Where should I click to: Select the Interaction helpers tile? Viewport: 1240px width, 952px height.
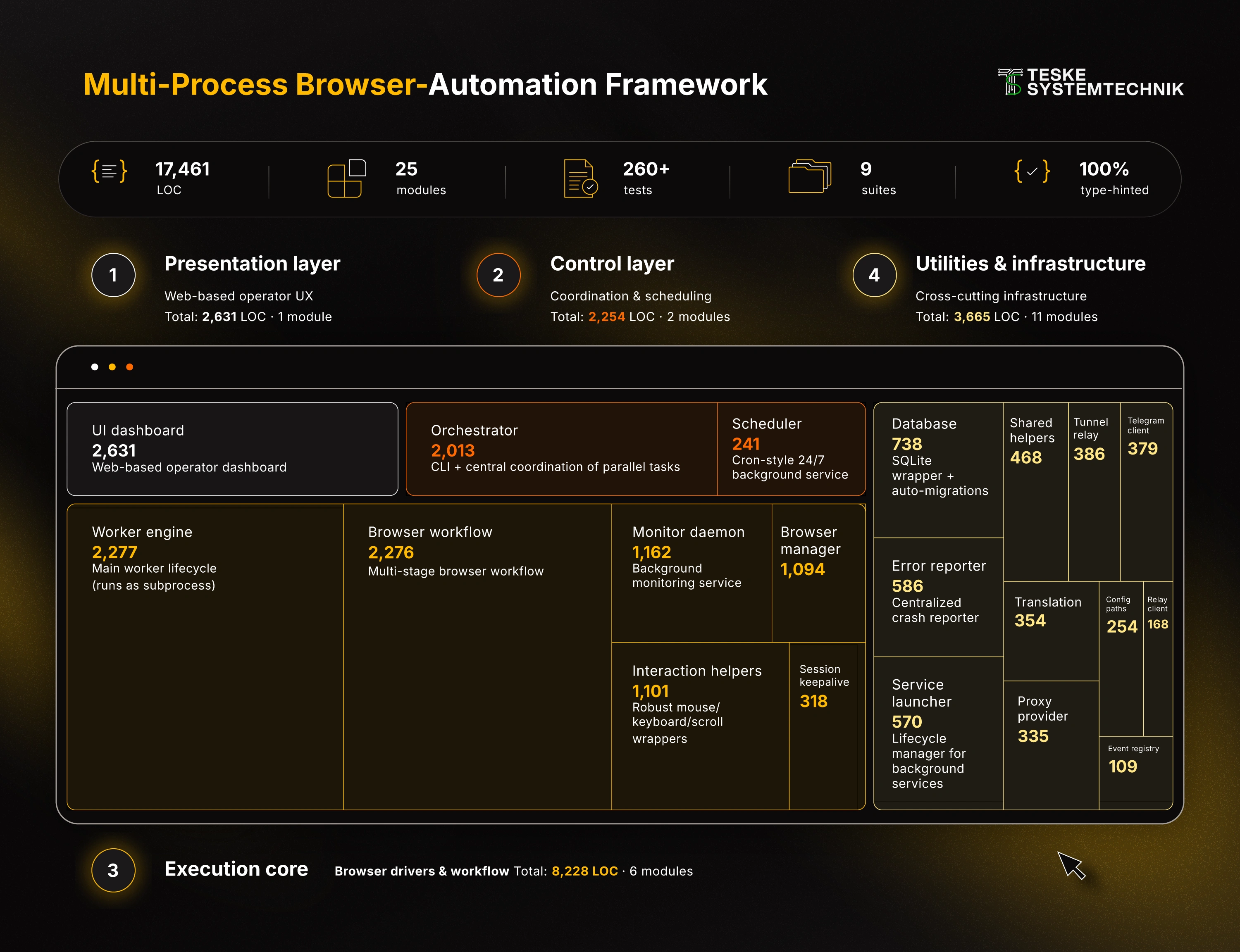pyautogui.click(x=700, y=726)
